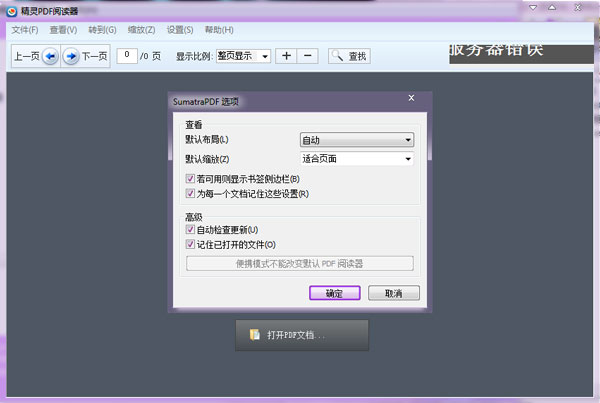Screen dimensions: 600x403
Task: Toggle 若可用则显示书签侧边栏 checkbox
Action: click(190, 178)
